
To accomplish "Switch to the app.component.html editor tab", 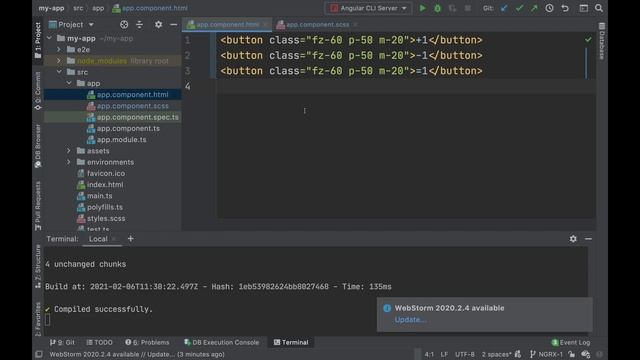I will 227,24.
